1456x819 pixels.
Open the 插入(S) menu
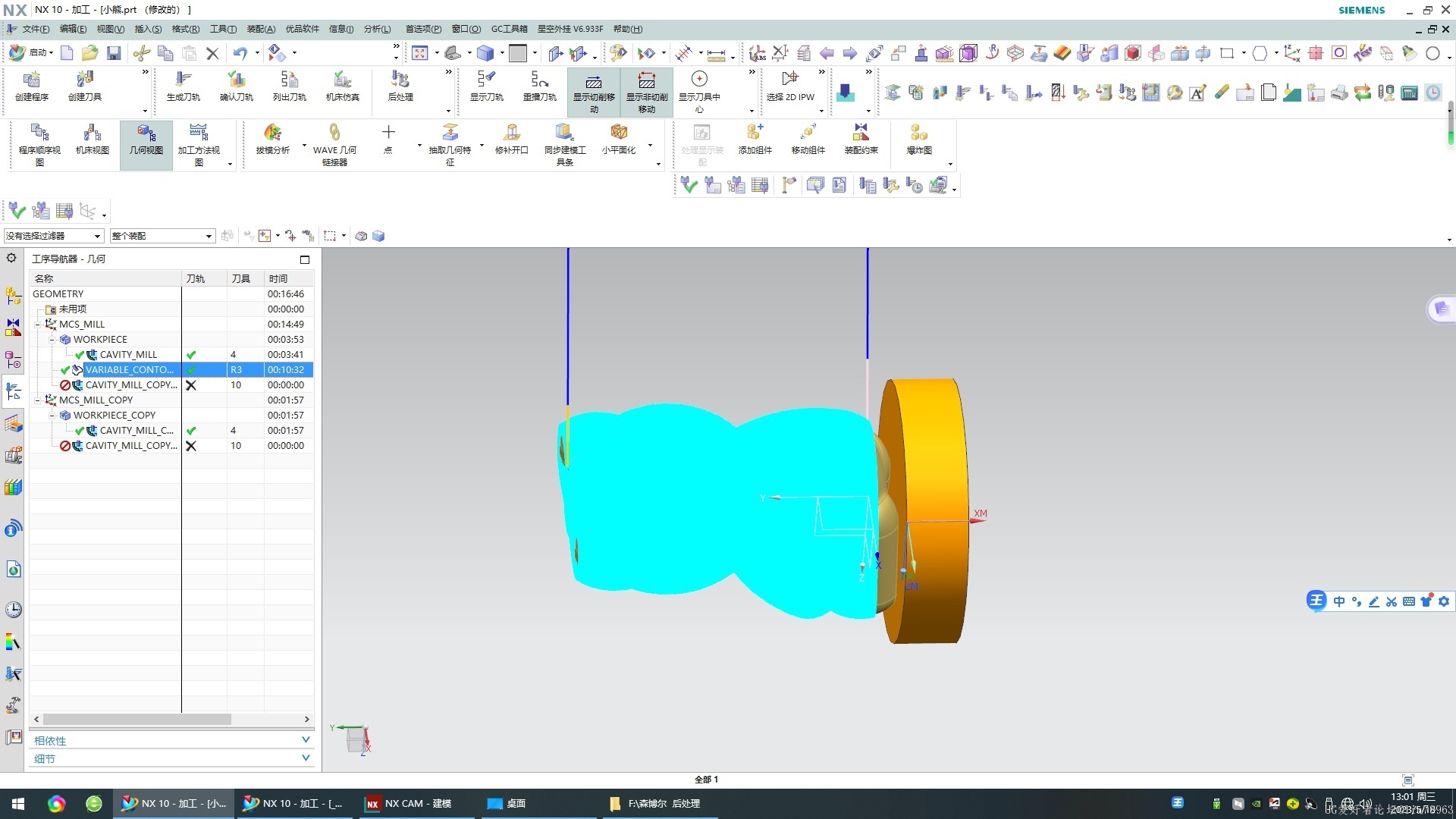point(148,29)
